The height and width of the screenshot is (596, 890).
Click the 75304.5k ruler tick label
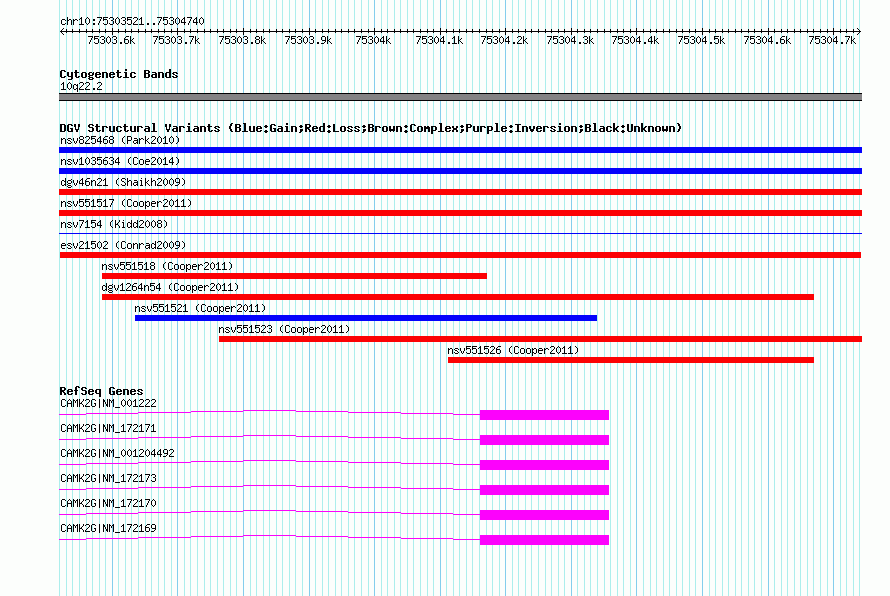[x=702, y=41]
